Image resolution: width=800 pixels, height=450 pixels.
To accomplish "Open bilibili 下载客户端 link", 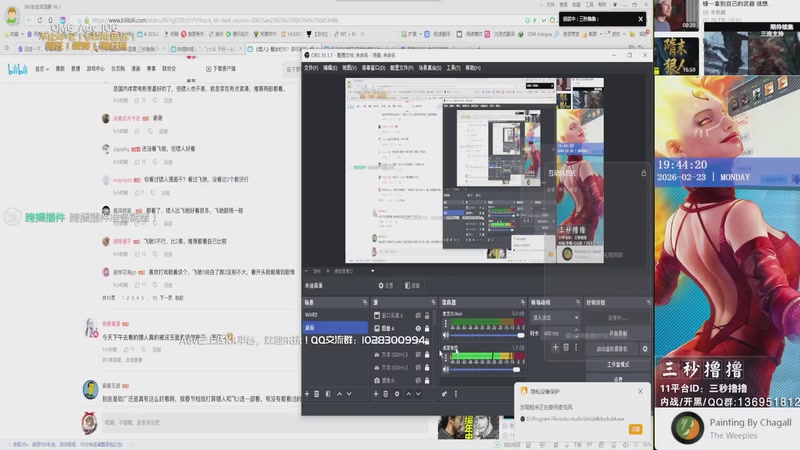I will (220, 69).
